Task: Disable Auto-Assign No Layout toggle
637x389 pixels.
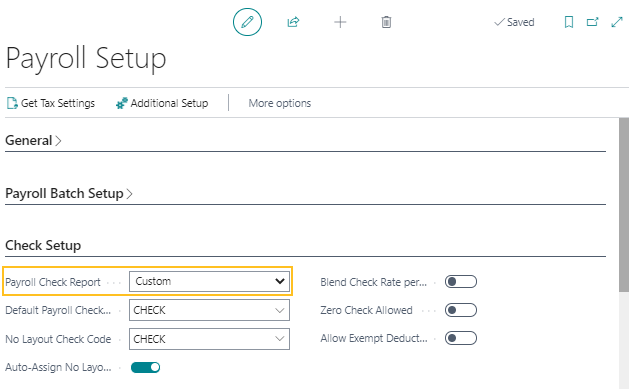Action: point(145,367)
